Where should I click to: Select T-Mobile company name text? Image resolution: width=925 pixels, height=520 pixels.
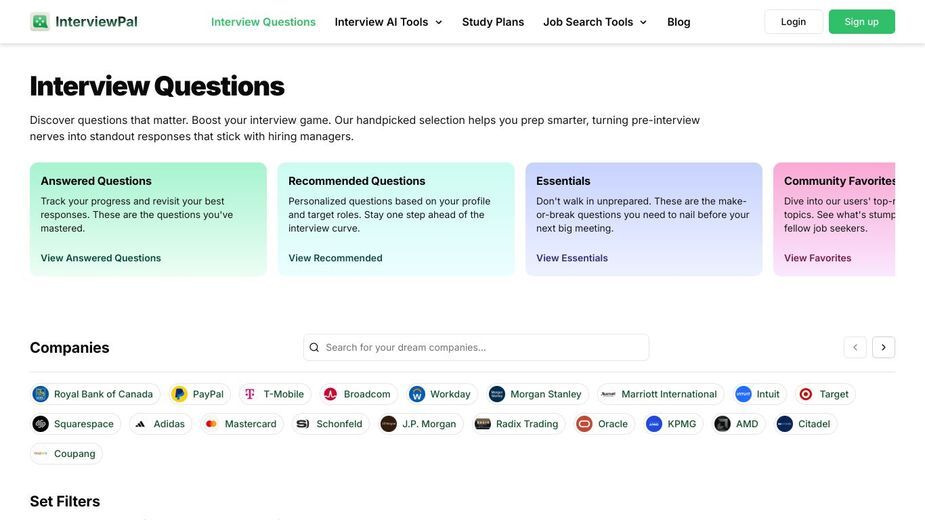(284, 394)
